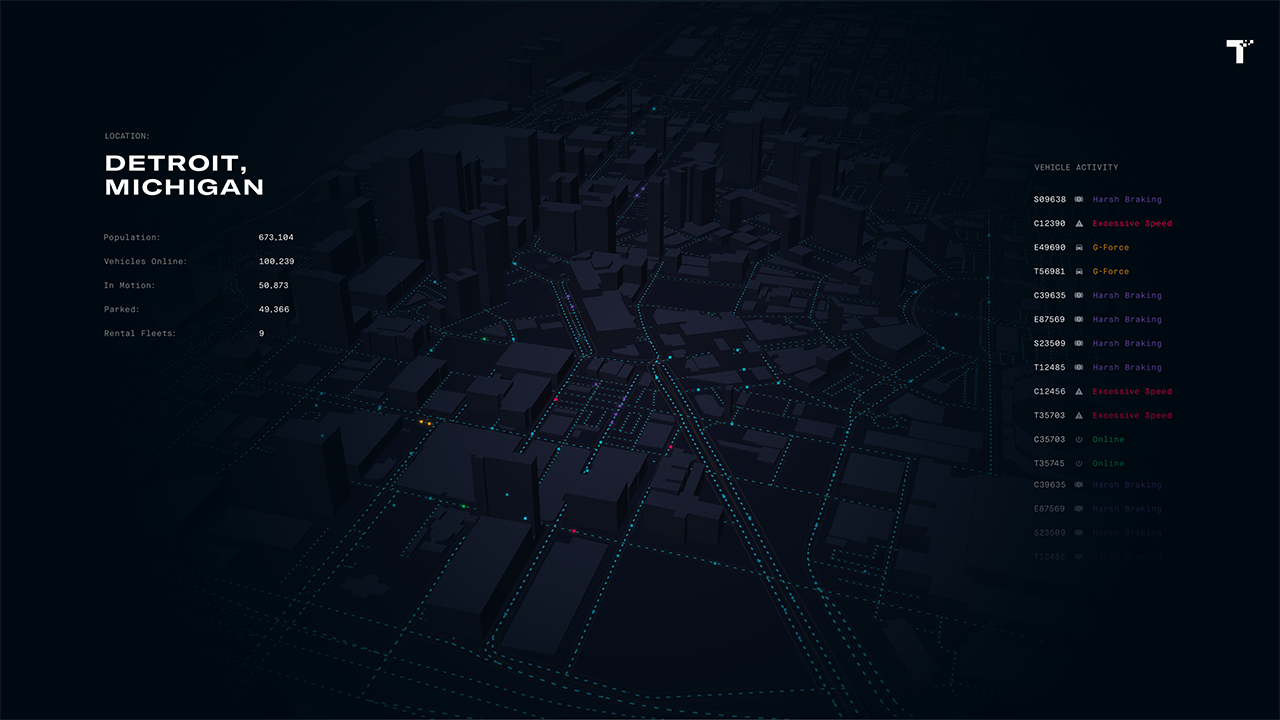This screenshot has width=1280, height=720.
Task: Click the car icon next to T56981
Action: tap(1079, 272)
